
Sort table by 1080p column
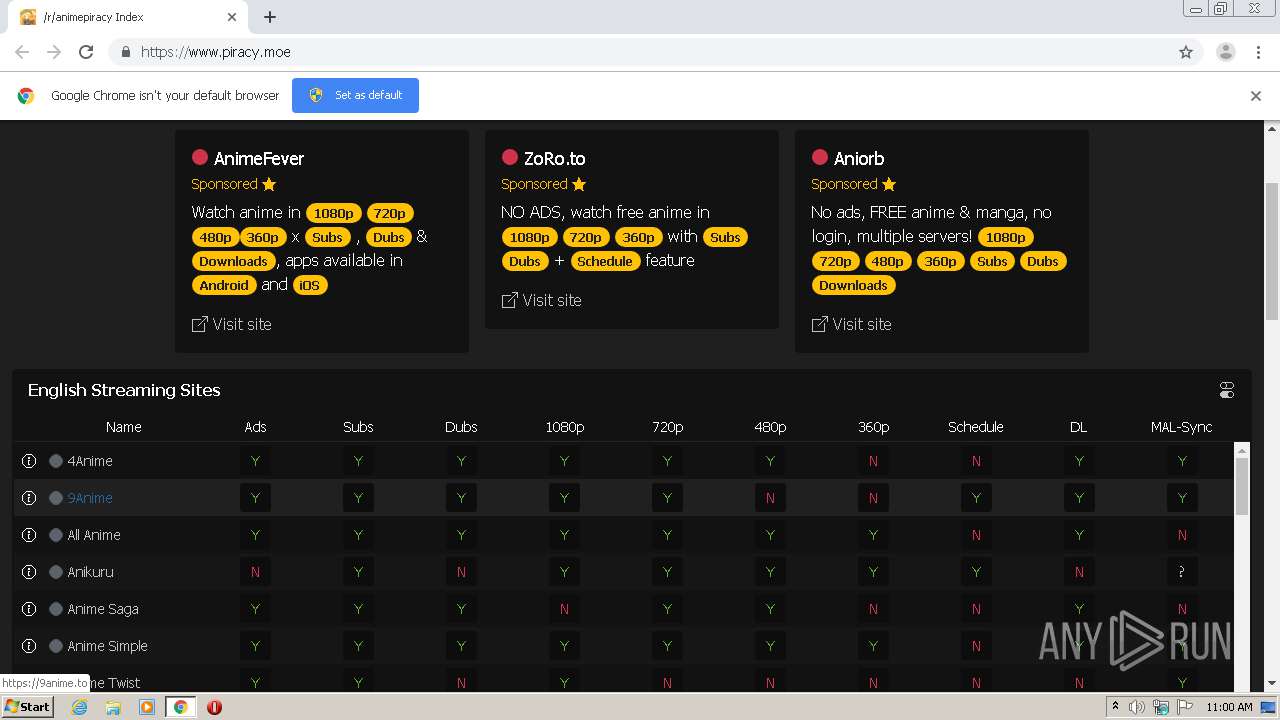pos(564,427)
